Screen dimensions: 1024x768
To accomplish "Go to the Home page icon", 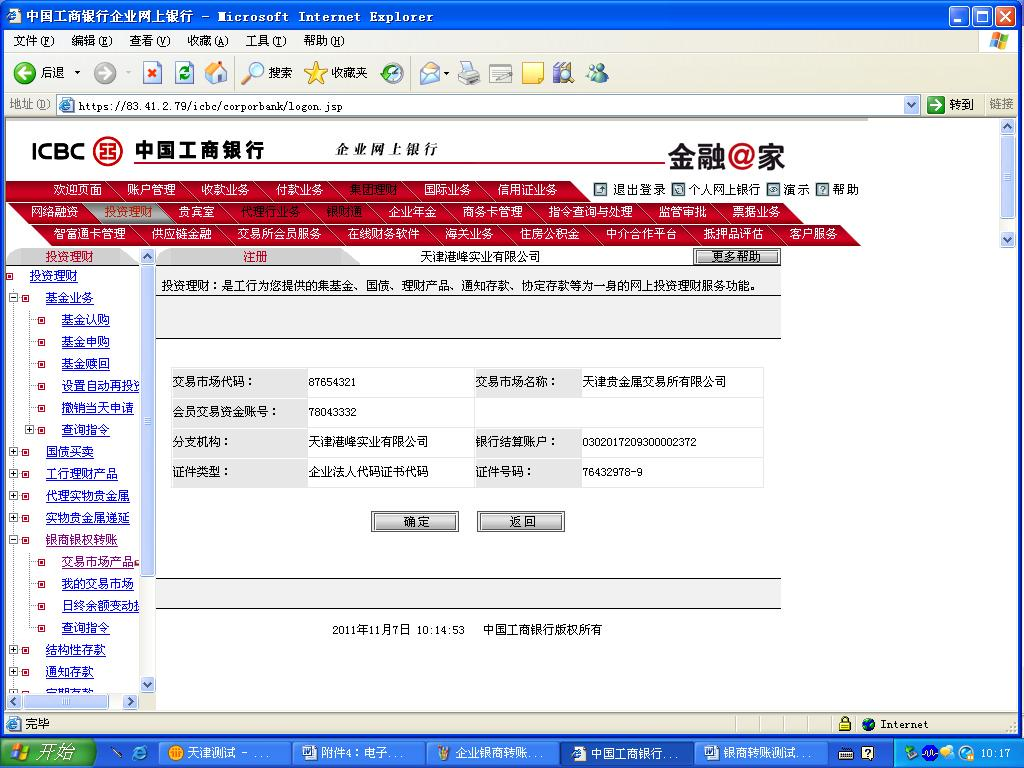I will pyautogui.click(x=216, y=72).
